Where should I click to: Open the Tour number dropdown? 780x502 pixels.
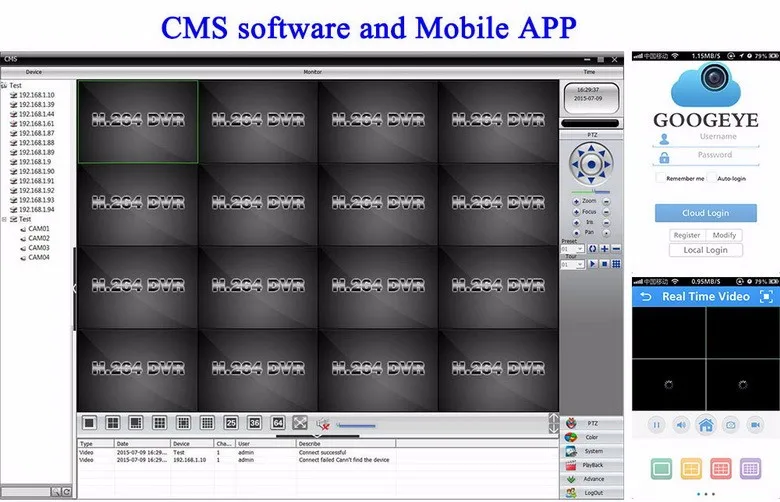coord(572,264)
